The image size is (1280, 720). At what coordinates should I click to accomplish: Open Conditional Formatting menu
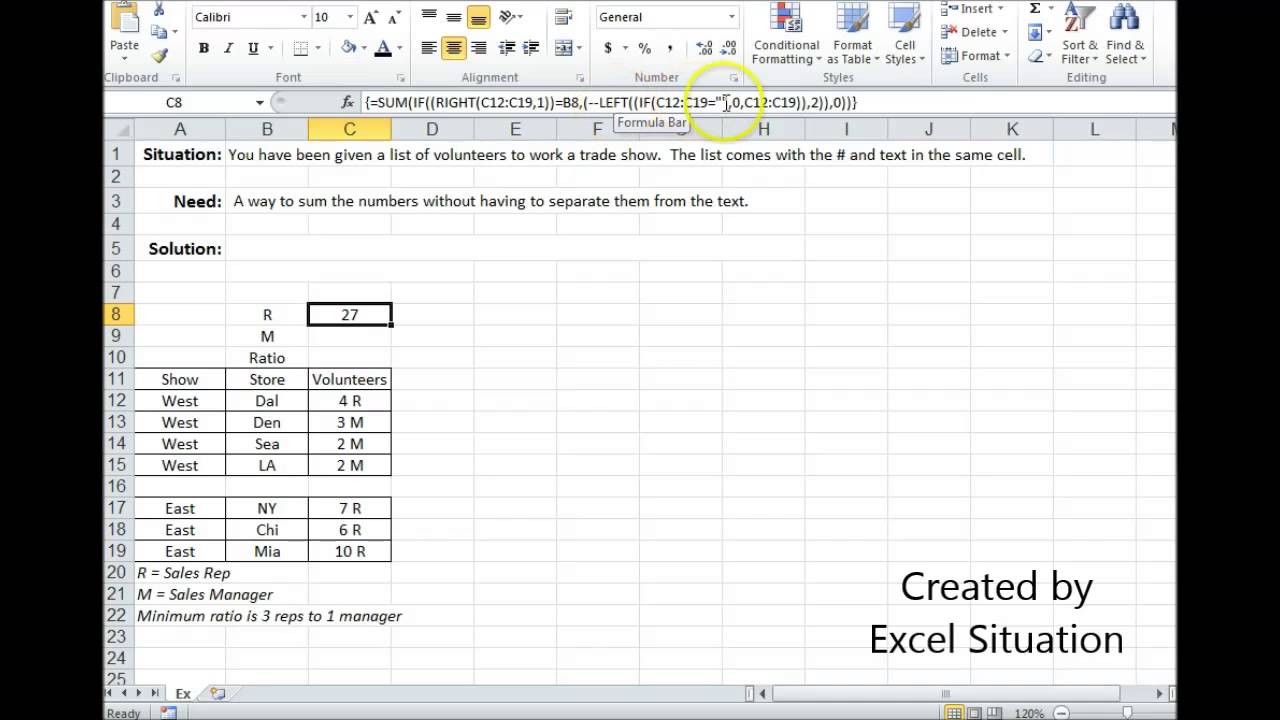point(786,34)
